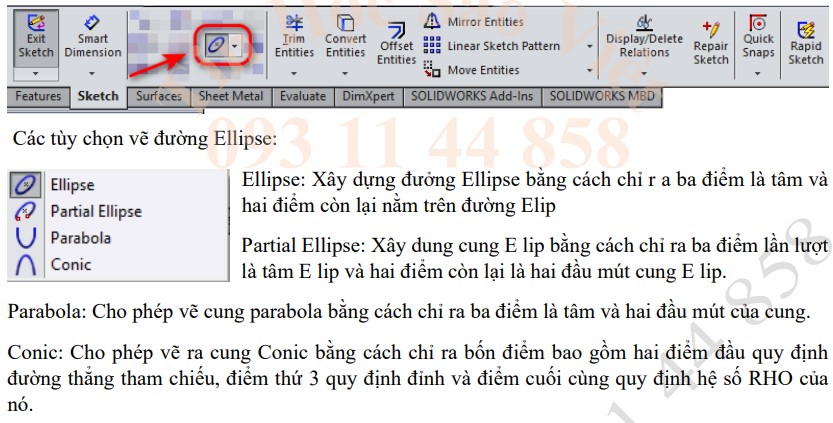
Task: Click the Parabola icon in the list
Action: 25,238
